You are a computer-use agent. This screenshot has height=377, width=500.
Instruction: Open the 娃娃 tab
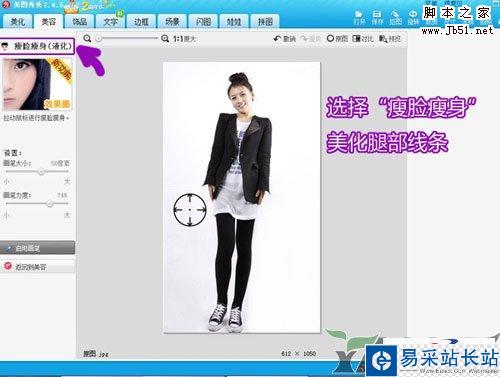pos(234,21)
